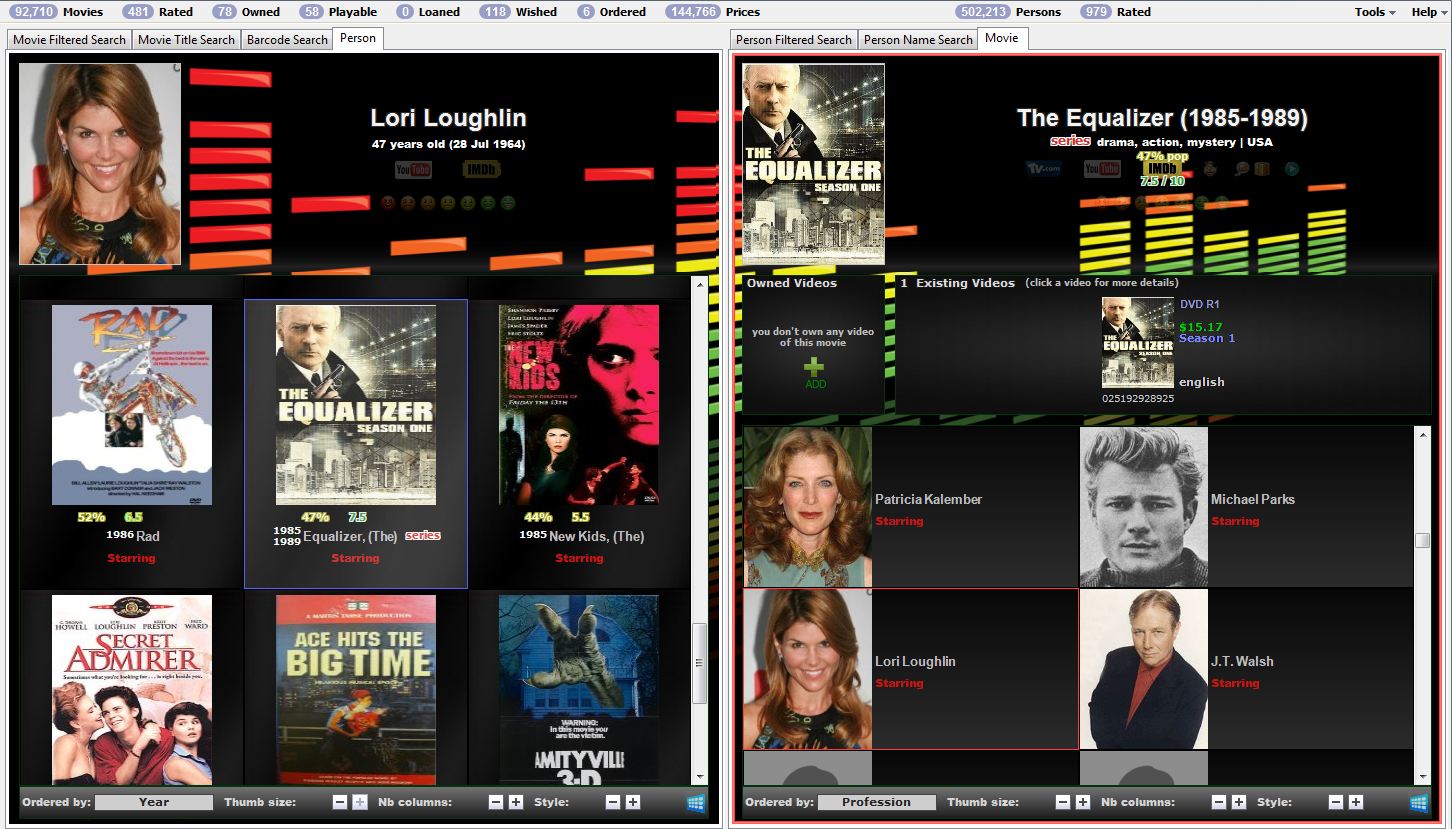Select next style in Movie panel
Viewport: 1452px width, 829px height.
[1356, 802]
